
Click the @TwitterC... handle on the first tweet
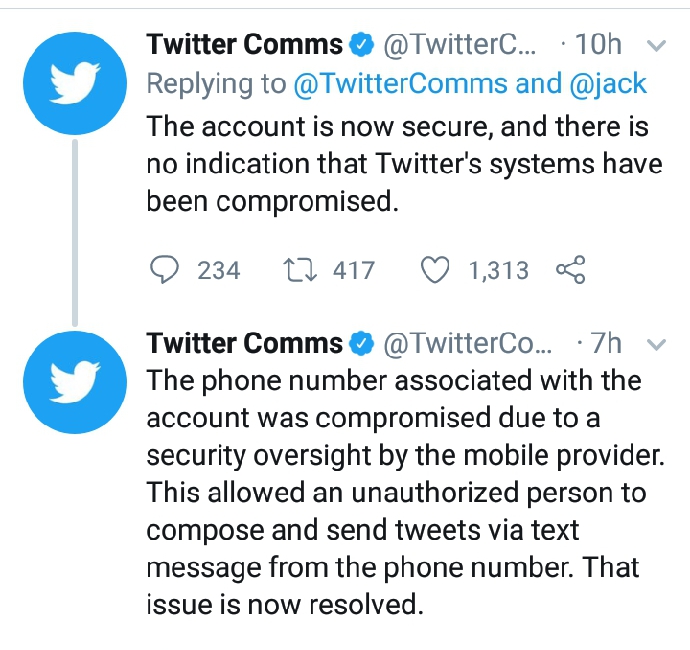point(459,45)
